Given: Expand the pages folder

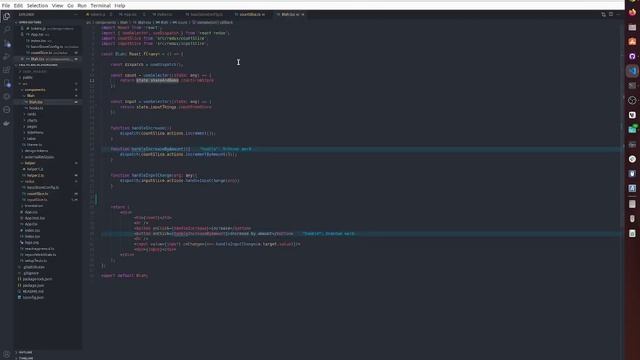Looking at the screenshot, I should 32,127.
